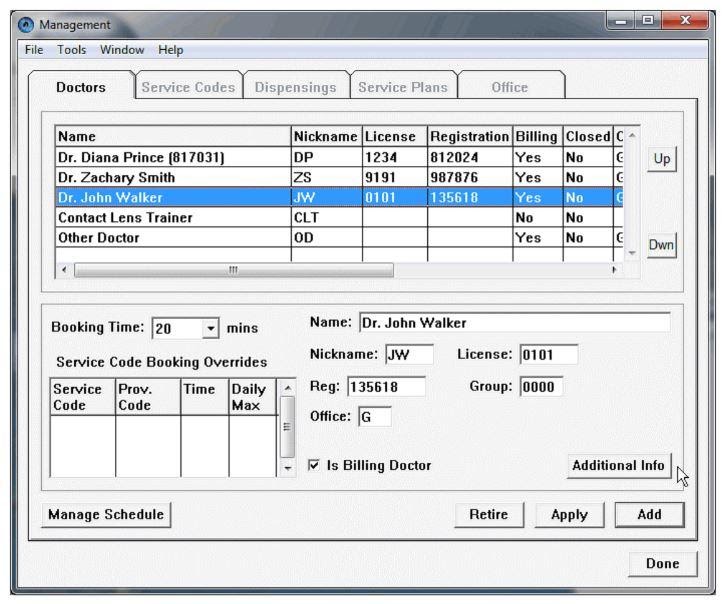727x604 pixels.
Task: Click license cell 1234 for Diana Prince
Action: click(395, 157)
